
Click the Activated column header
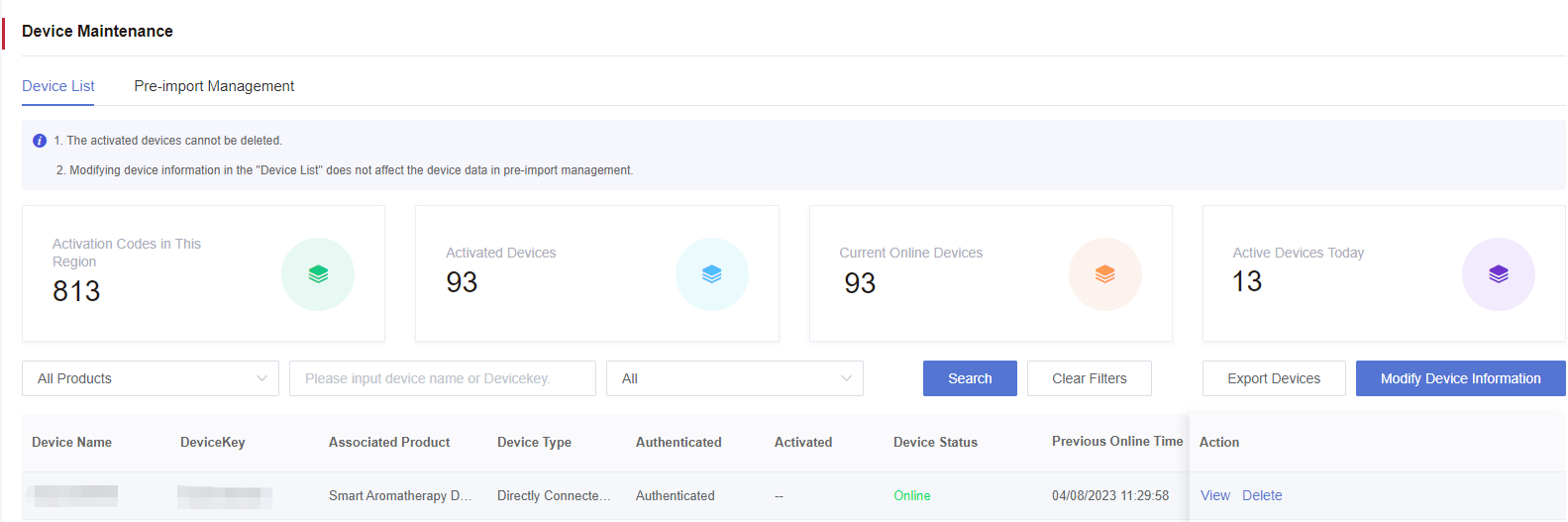click(x=803, y=442)
